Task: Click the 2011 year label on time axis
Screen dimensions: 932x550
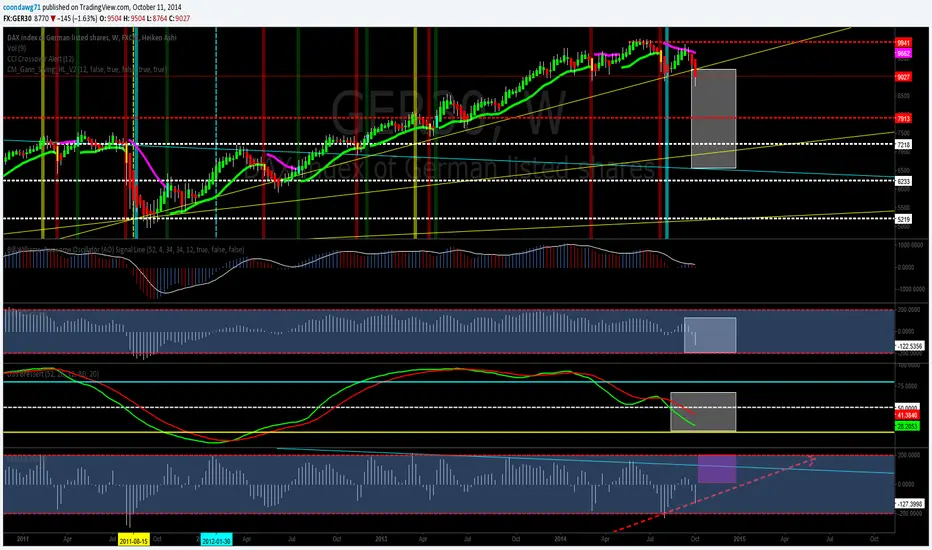Action: [x=23, y=539]
